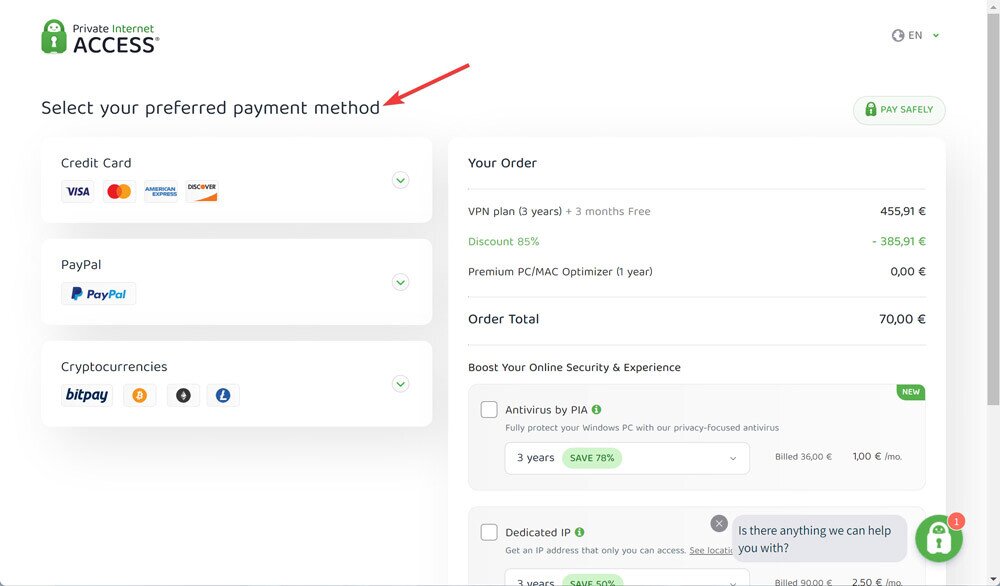Click the Bitcoin icon
Screen dimensions: 1000x586
(140, 396)
